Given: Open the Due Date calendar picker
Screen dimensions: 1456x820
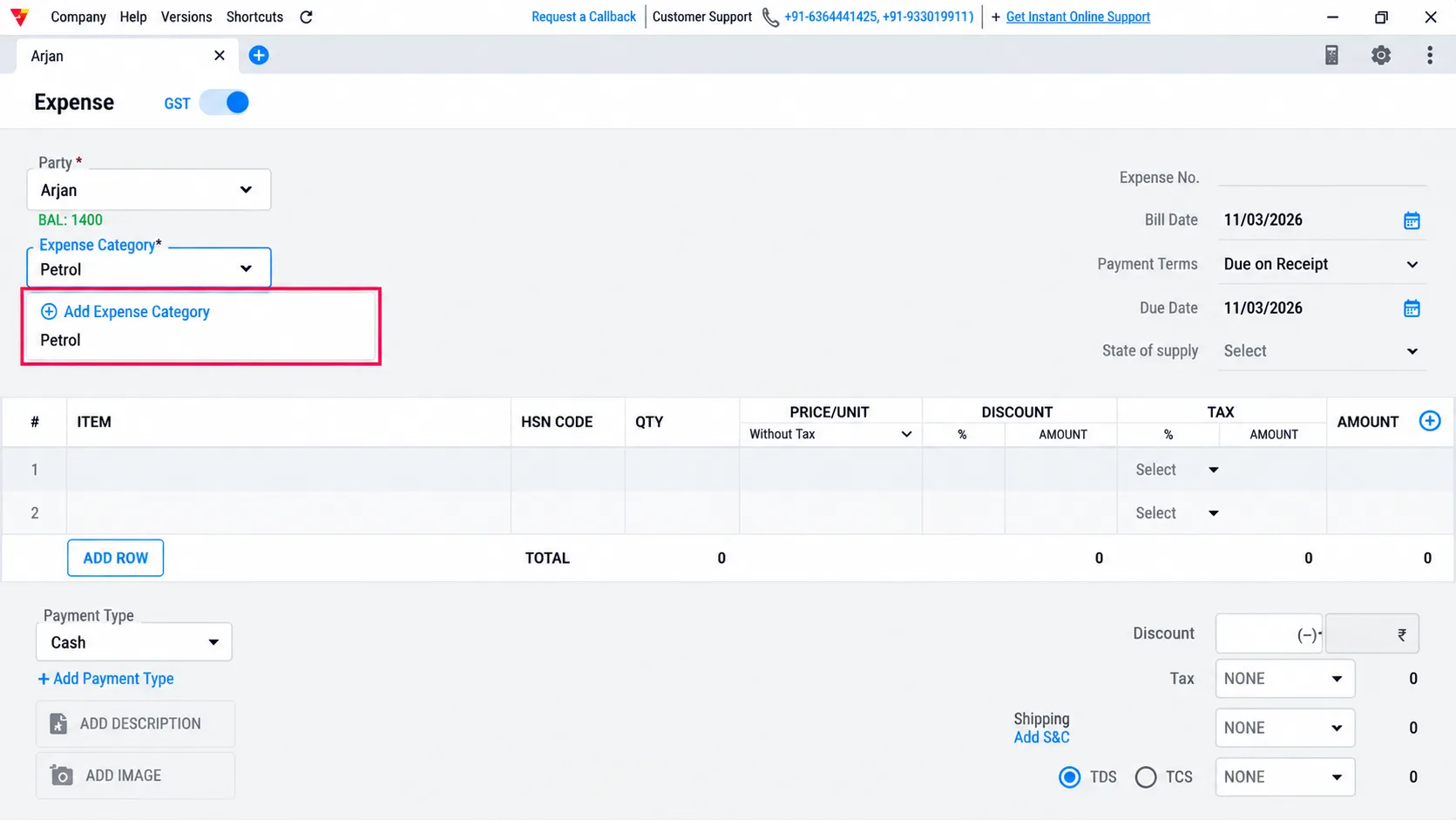Looking at the screenshot, I should click(x=1412, y=308).
